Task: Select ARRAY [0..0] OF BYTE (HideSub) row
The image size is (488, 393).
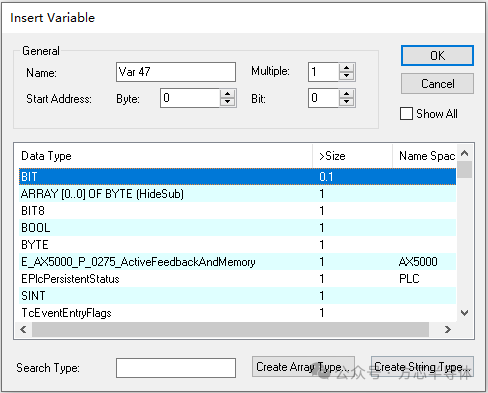Action: coord(237,194)
